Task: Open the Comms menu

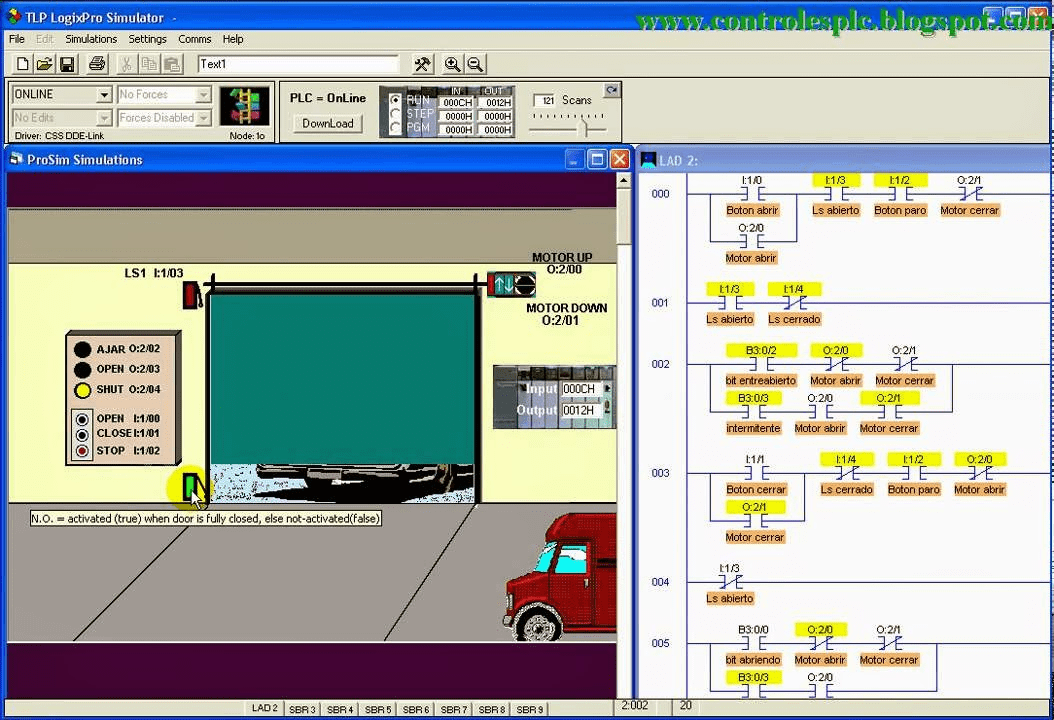Action: [x=194, y=39]
